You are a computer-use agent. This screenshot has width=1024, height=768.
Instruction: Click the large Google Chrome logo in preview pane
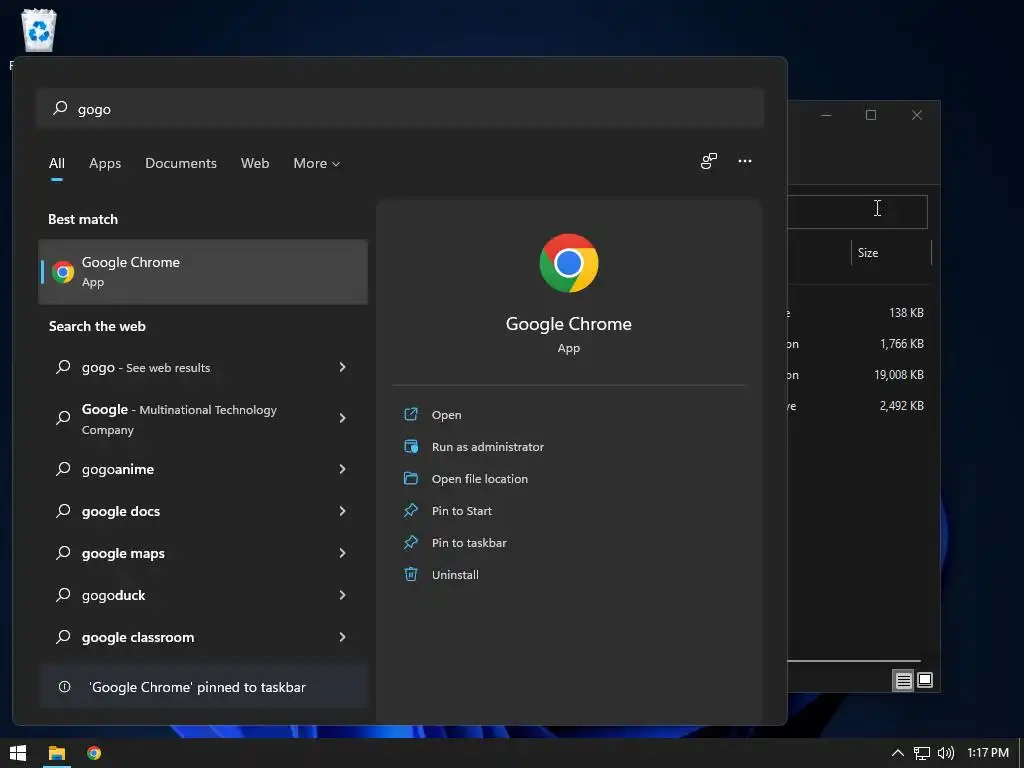[568, 263]
